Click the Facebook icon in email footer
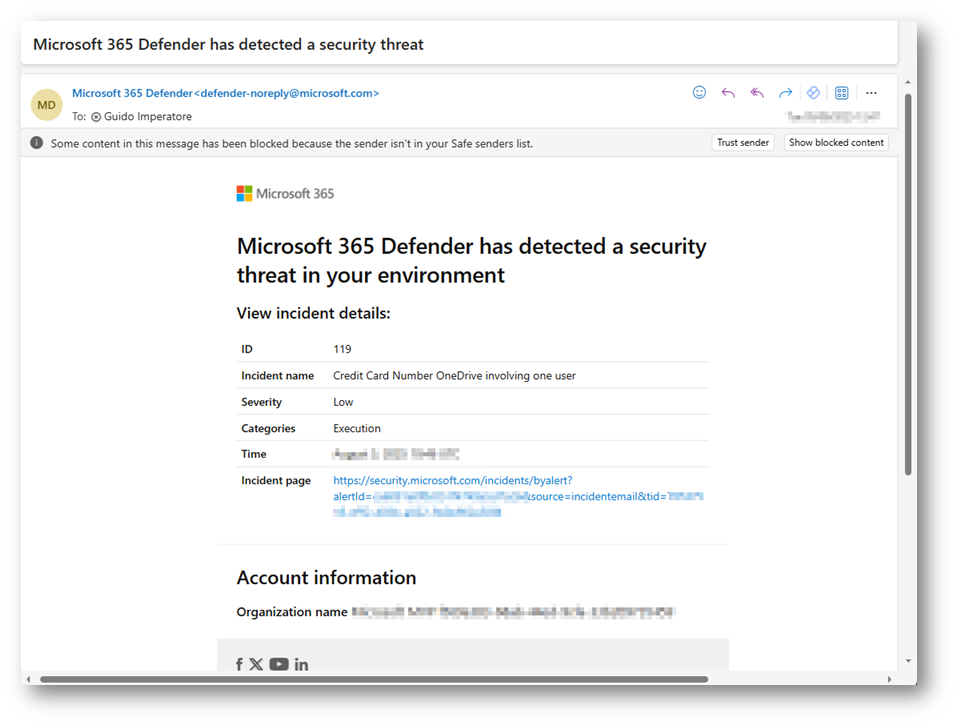The image size is (959, 727). pyautogui.click(x=240, y=665)
